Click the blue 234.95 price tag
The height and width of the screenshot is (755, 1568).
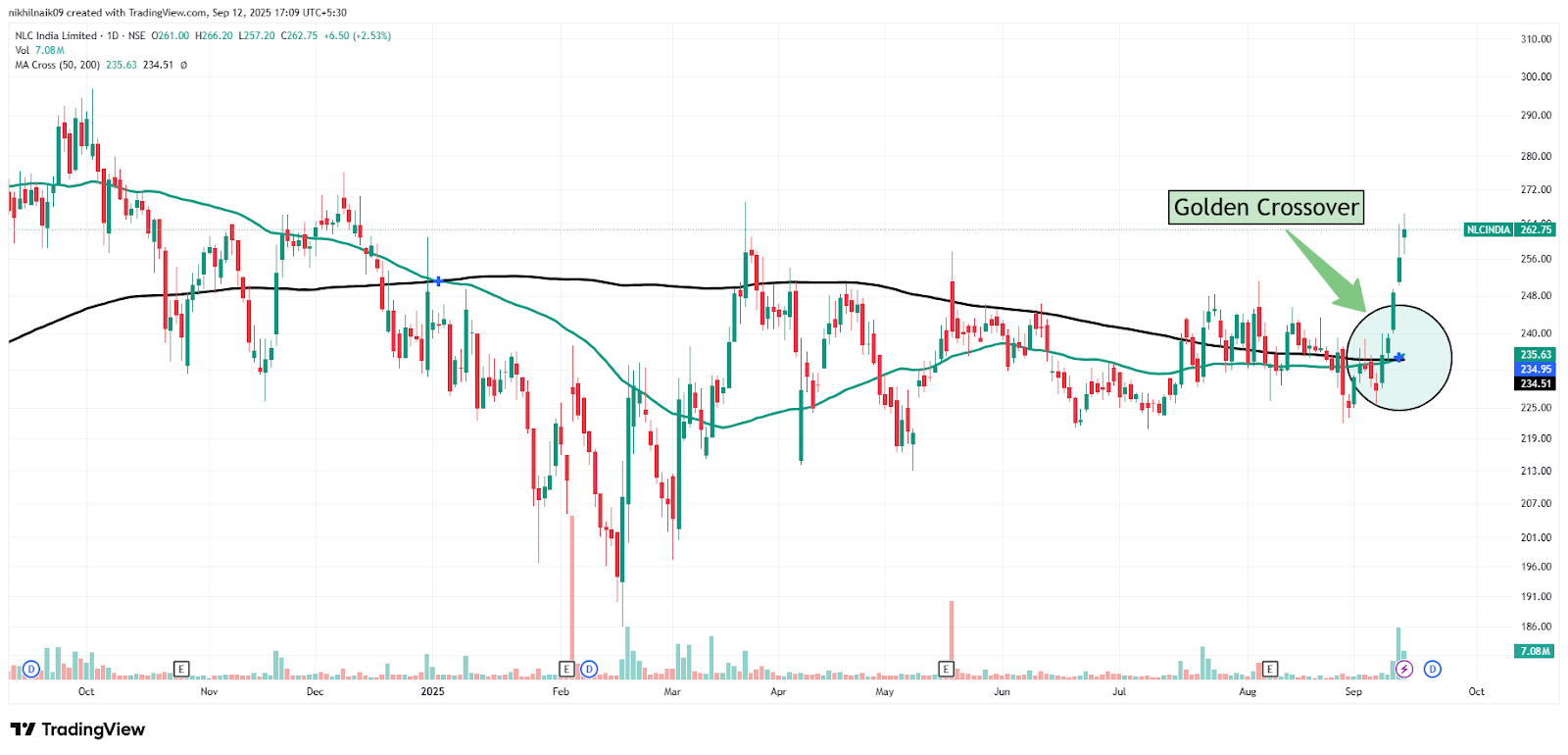1536,370
